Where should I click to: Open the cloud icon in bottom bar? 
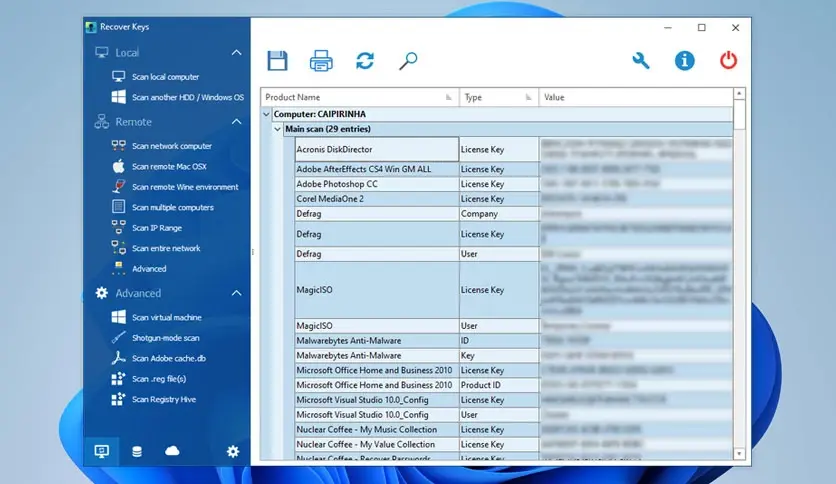(172, 451)
